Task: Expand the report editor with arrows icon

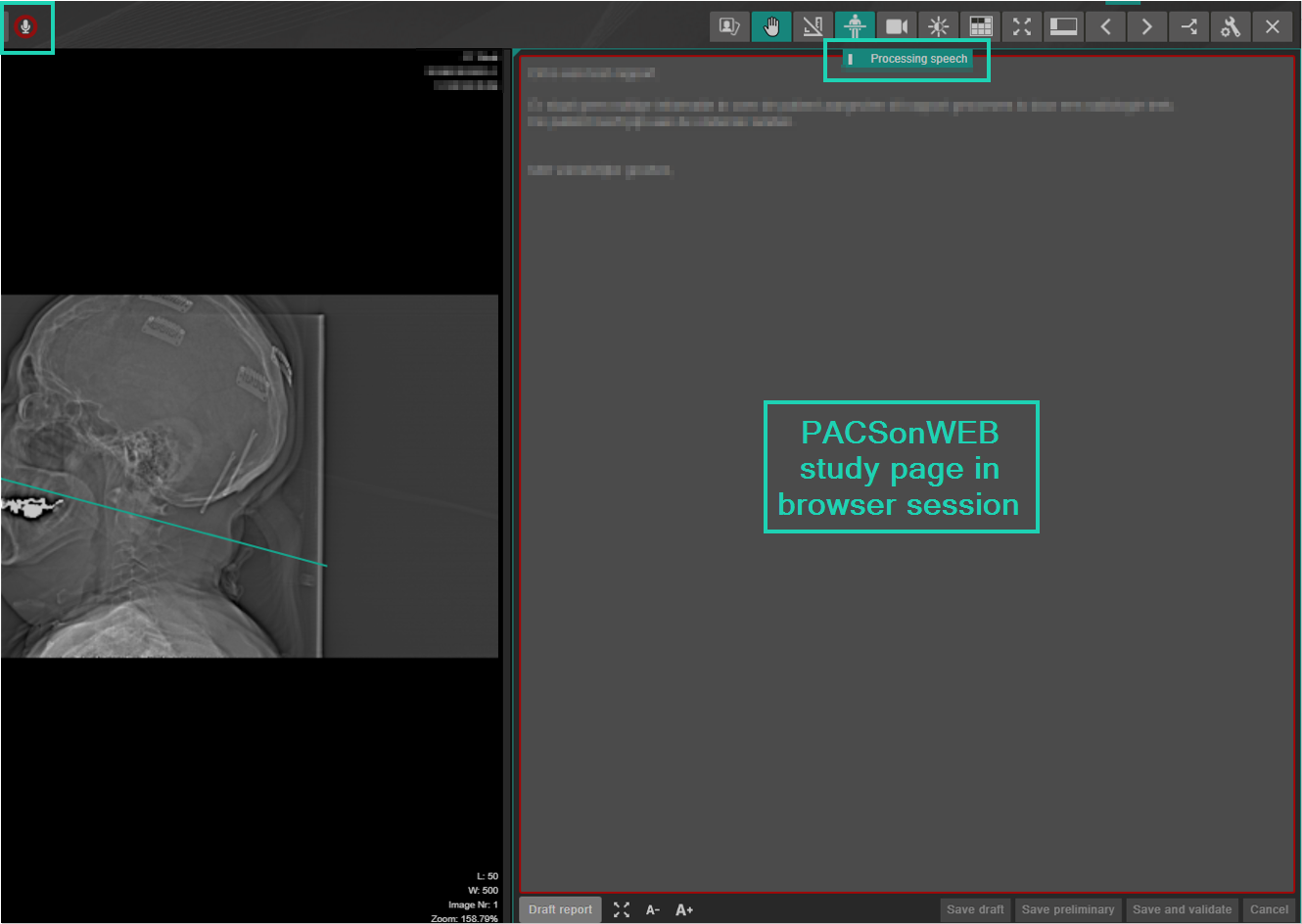Action: point(622,910)
